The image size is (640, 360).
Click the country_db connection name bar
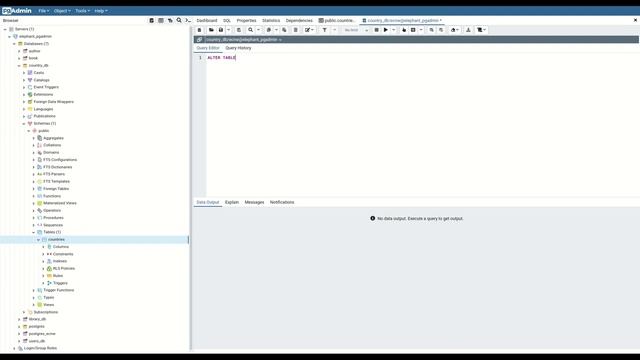[416, 40]
